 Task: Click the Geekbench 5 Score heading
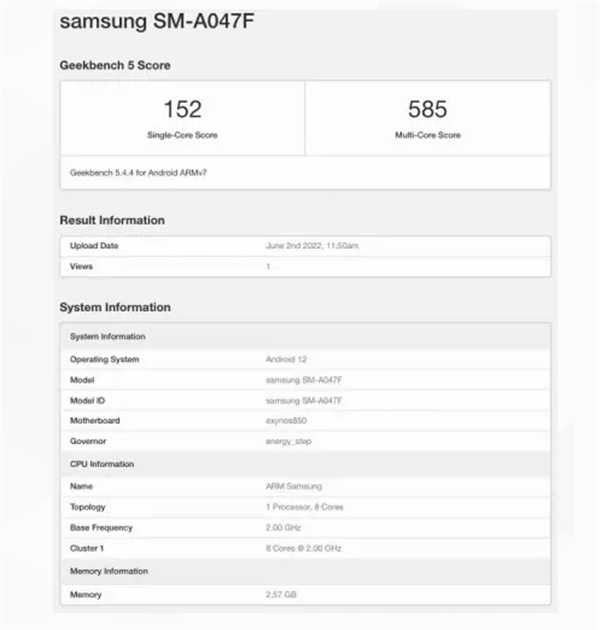pyautogui.click(x=115, y=65)
